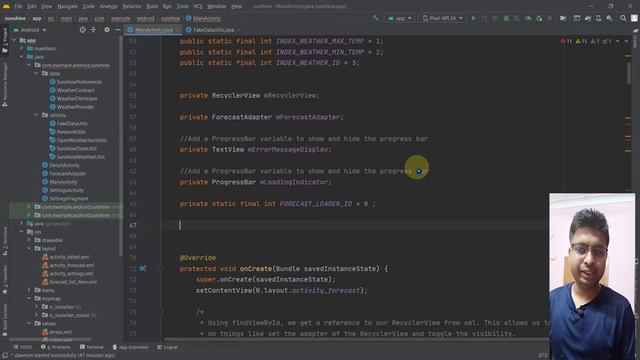Go to next highlighted error arrow
This screenshot has height=360, width=640.
pyautogui.click(x=627, y=41)
